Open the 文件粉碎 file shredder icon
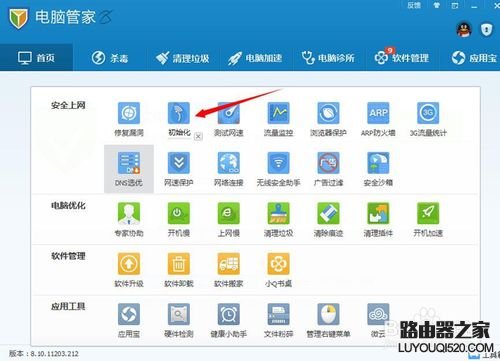500x361 pixels. pos(278,314)
